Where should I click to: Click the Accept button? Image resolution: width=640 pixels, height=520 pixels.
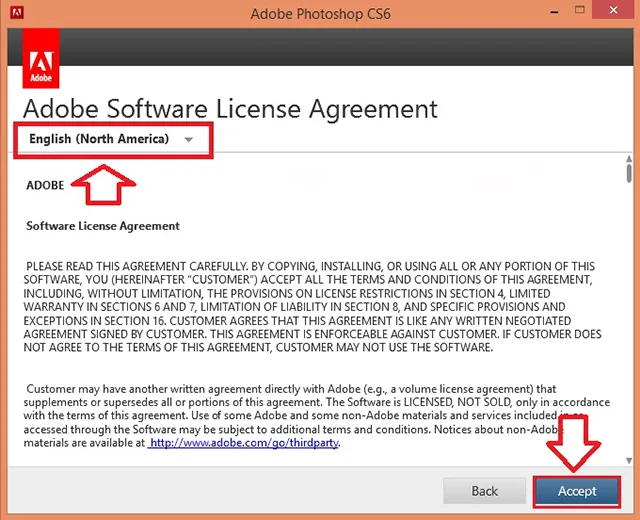coord(577,491)
